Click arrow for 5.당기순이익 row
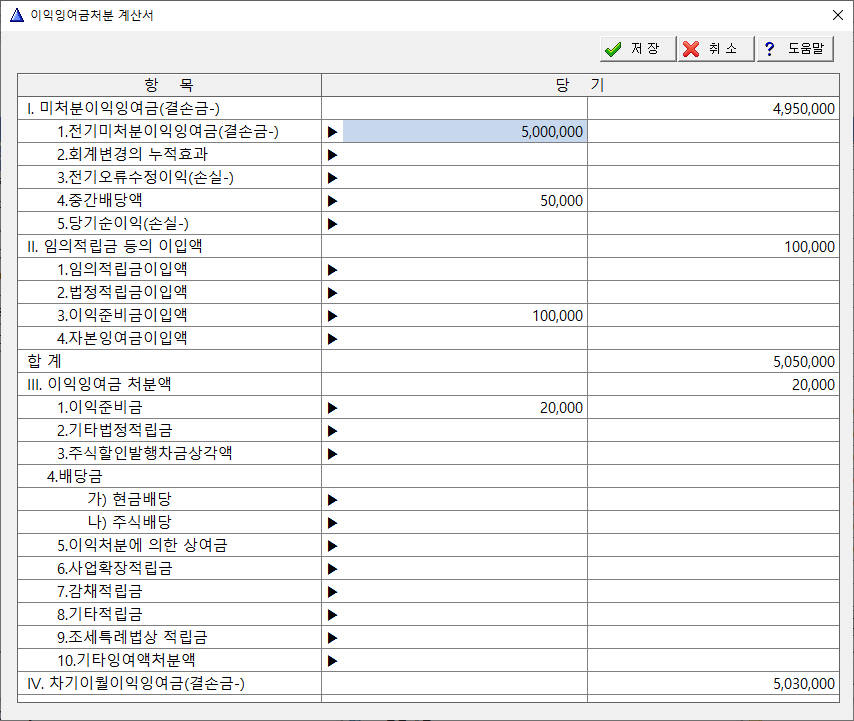Screen dimensions: 854x721 click(332, 224)
